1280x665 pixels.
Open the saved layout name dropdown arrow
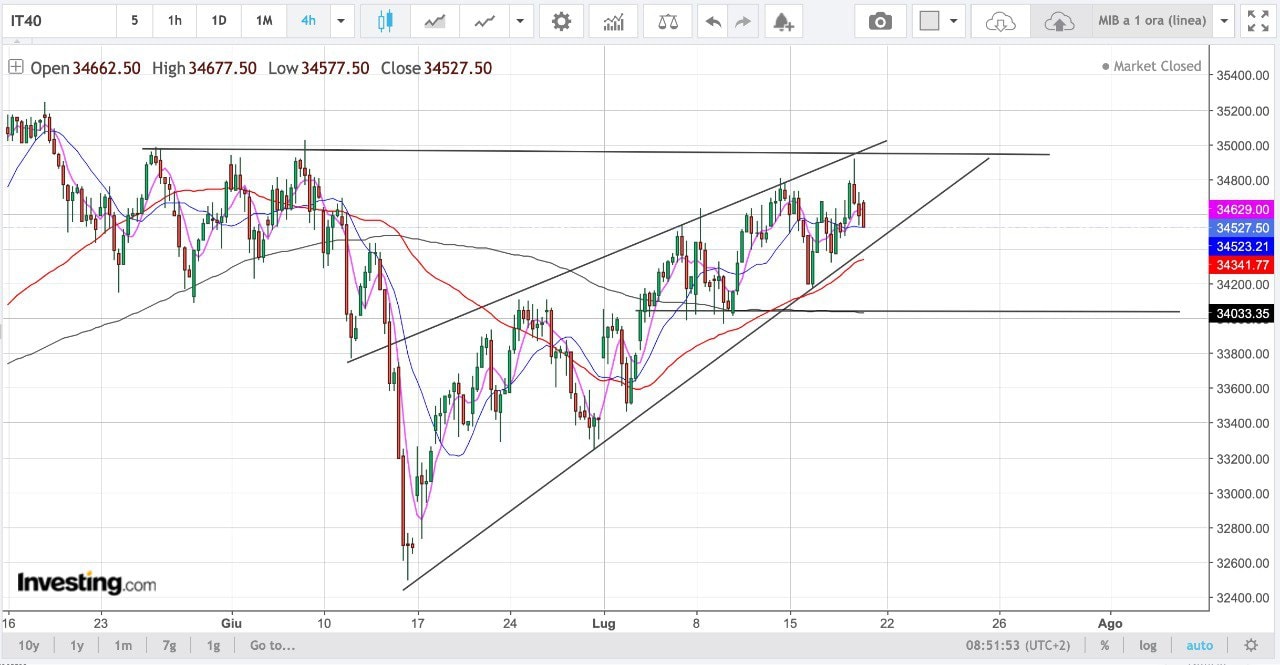(1224, 21)
